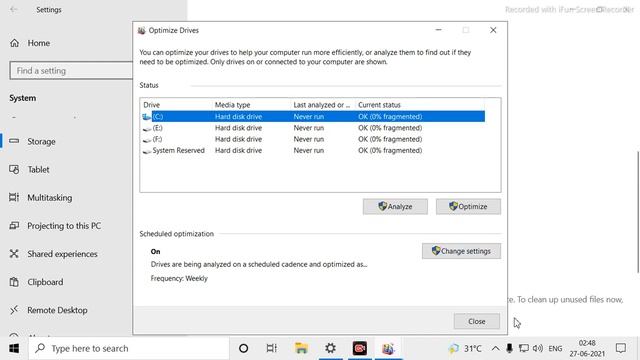Viewport: 640px width, 360px height.
Task: Click the Last analyzed column header
Action: coord(323,105)
